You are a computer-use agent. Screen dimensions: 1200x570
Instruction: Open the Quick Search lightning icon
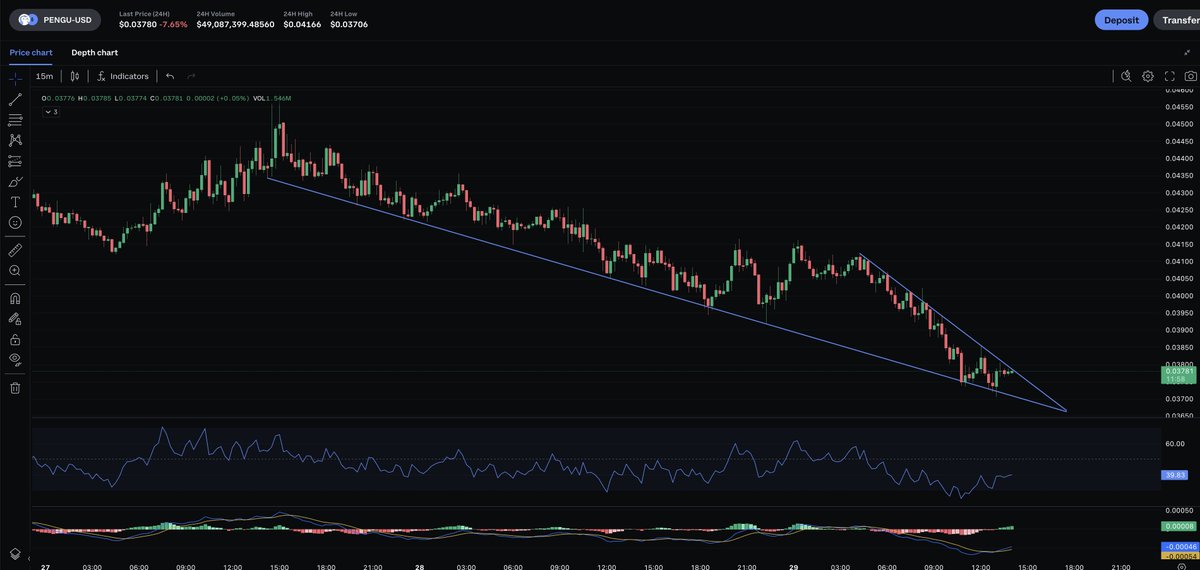(x=1126, y=76)
